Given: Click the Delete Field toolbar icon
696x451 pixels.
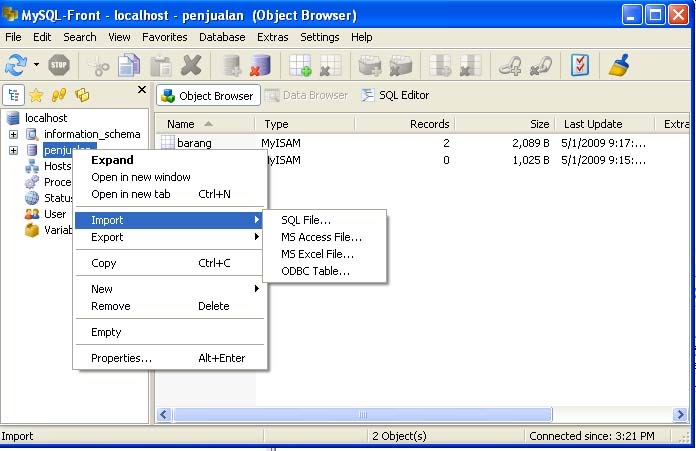Looking at the screenshot, I should pyautogui.click(x=470, y=66).
